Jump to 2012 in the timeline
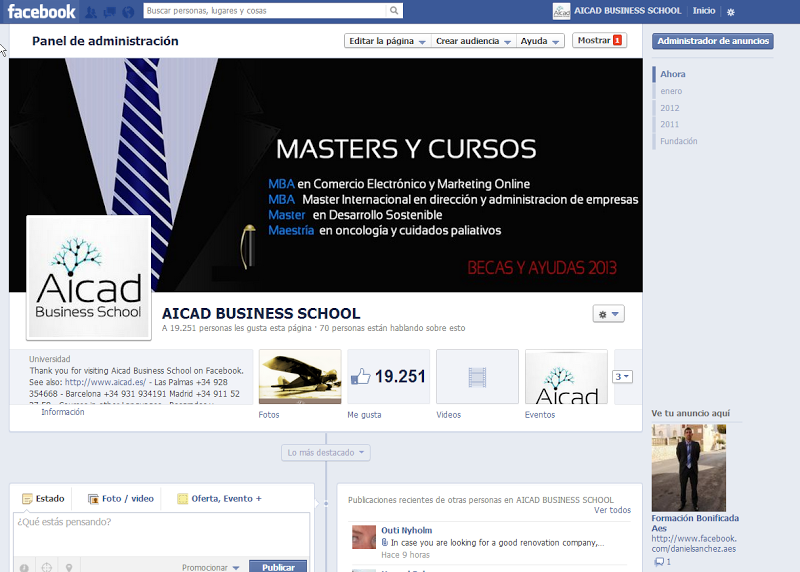The width and height of the screenshot is (800, 572). [669, 108]
